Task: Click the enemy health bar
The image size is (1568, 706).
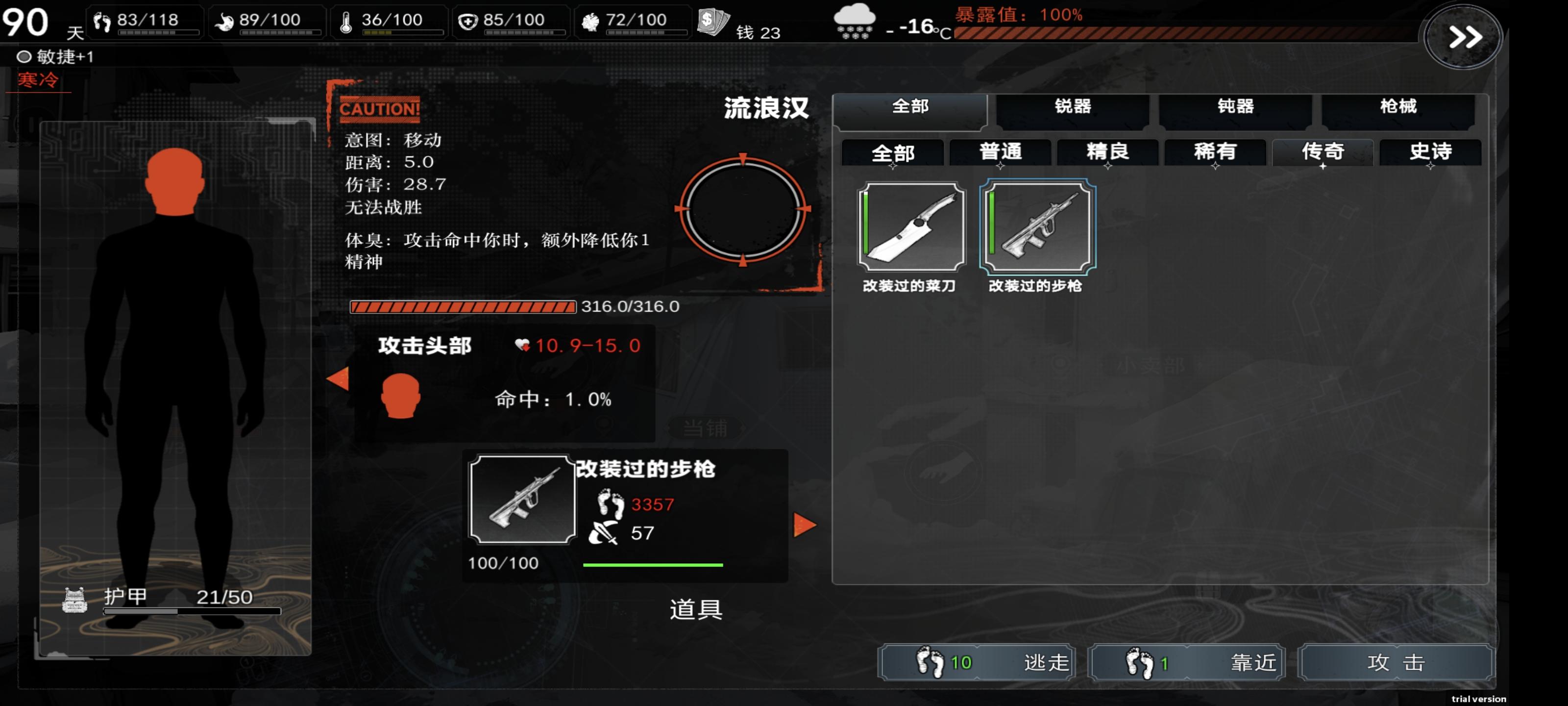Action: 463,306
